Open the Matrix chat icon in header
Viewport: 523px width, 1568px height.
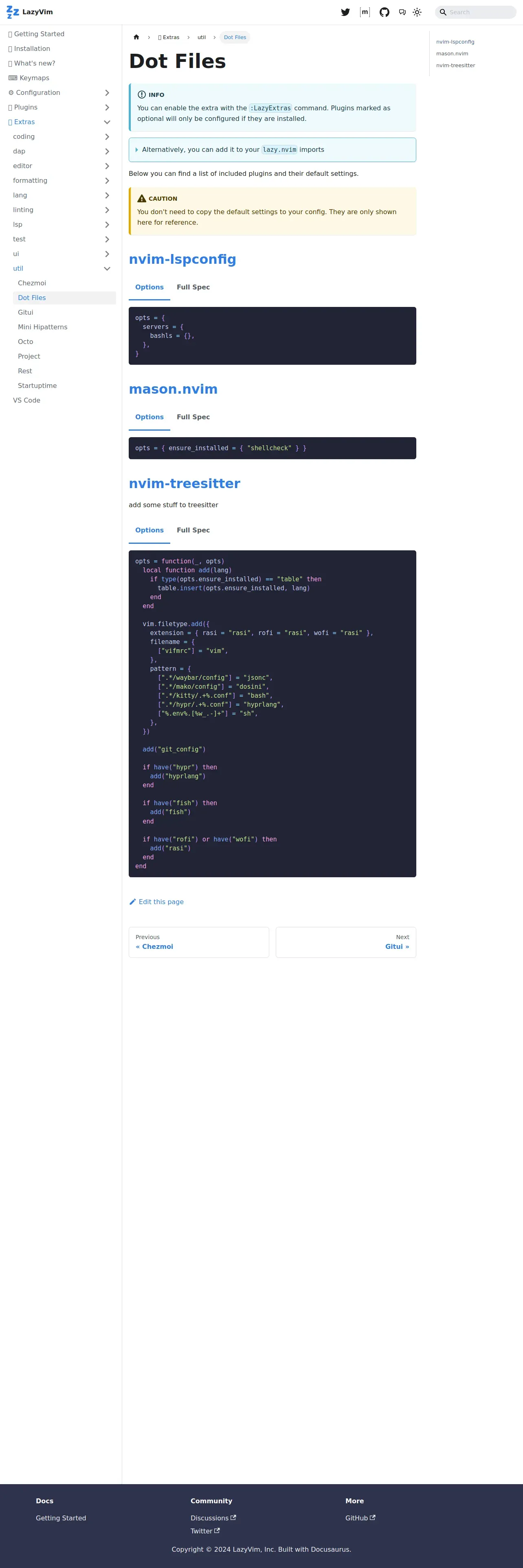[x=365, y=12]
